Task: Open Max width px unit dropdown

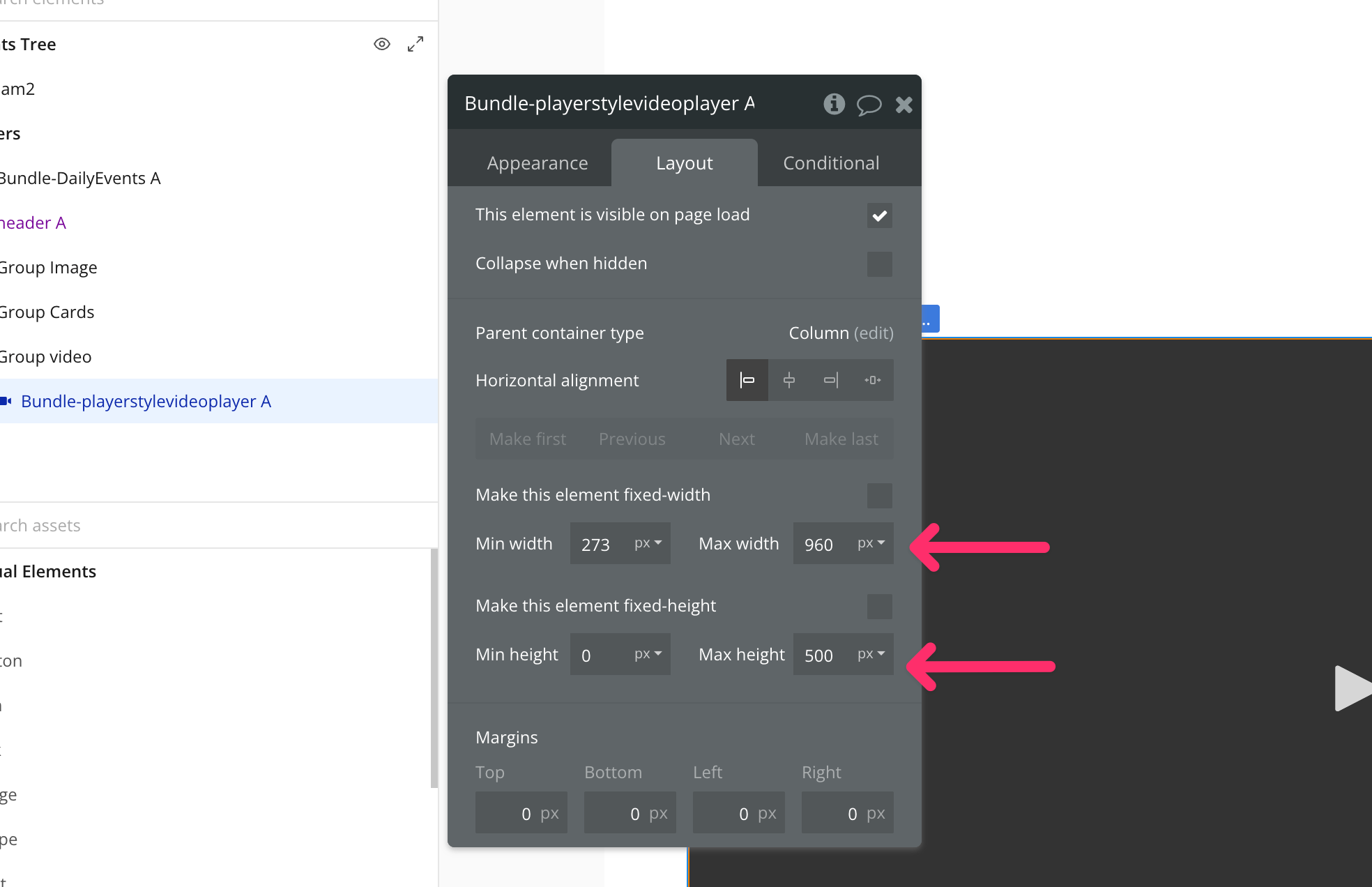Action: [871, 543]
